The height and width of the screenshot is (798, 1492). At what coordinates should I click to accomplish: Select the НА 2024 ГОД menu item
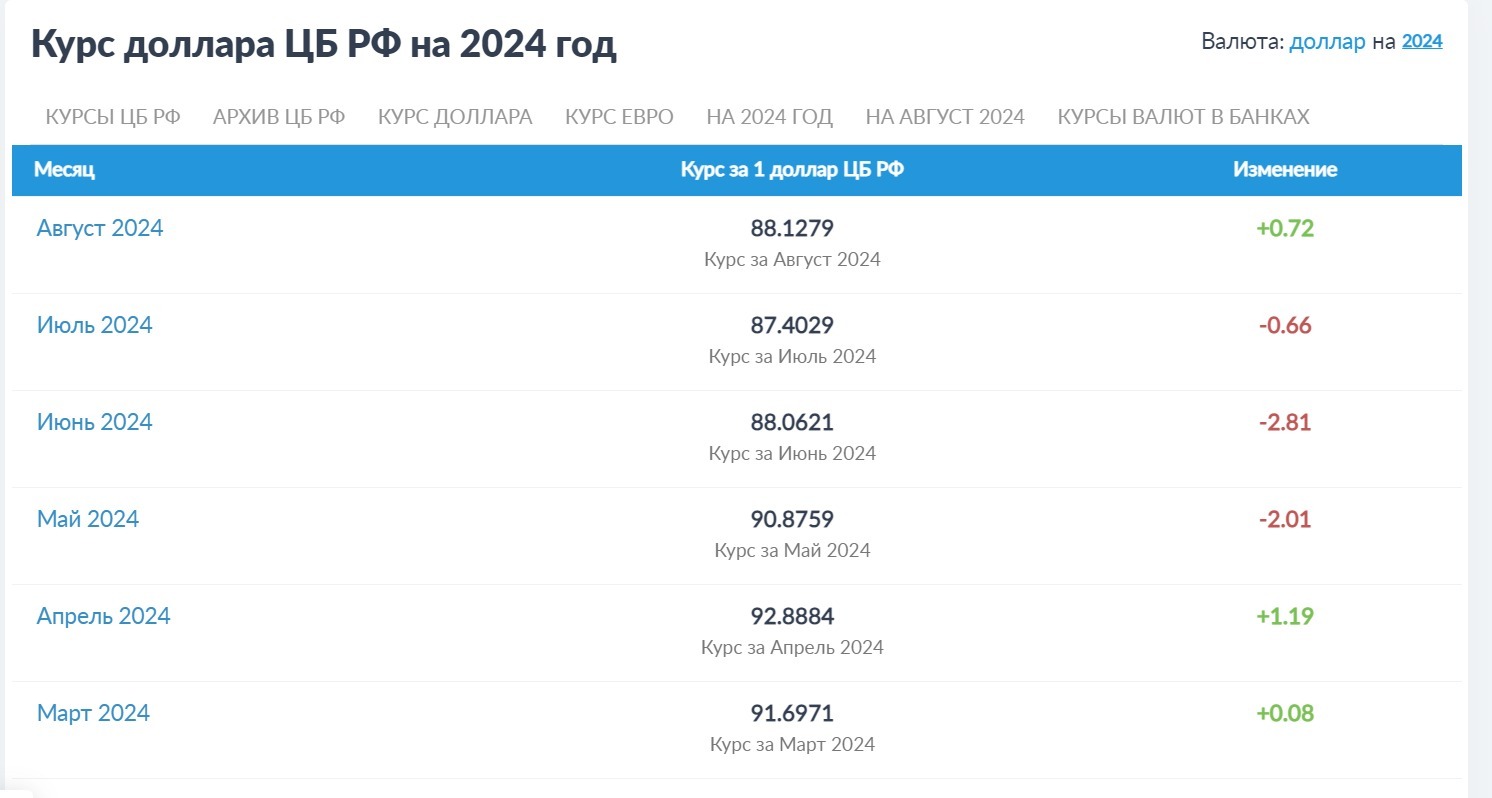(769, 117)
